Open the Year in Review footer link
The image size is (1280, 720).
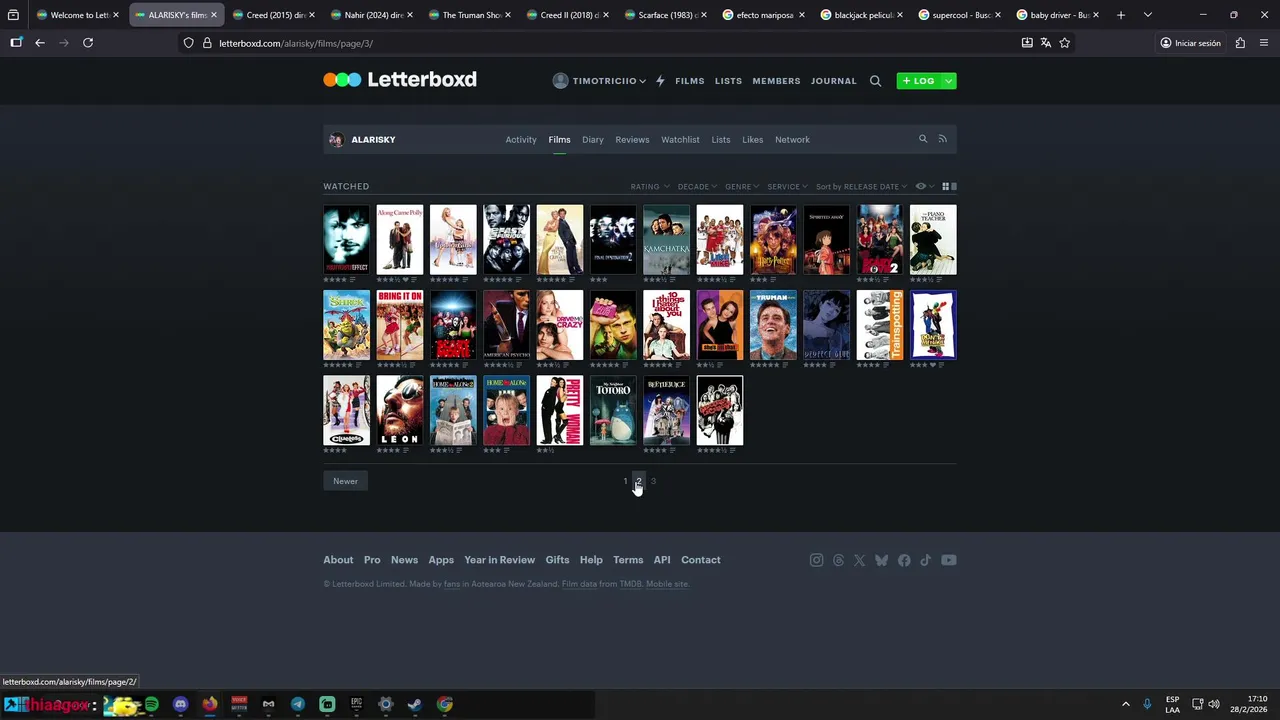pos(499,560)
